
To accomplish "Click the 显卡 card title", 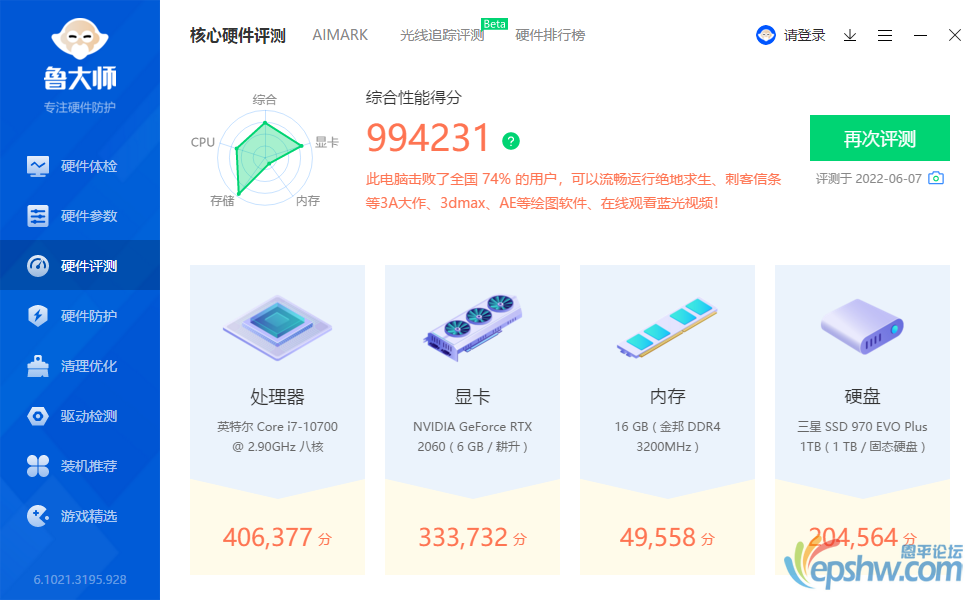I will [472, 396].
